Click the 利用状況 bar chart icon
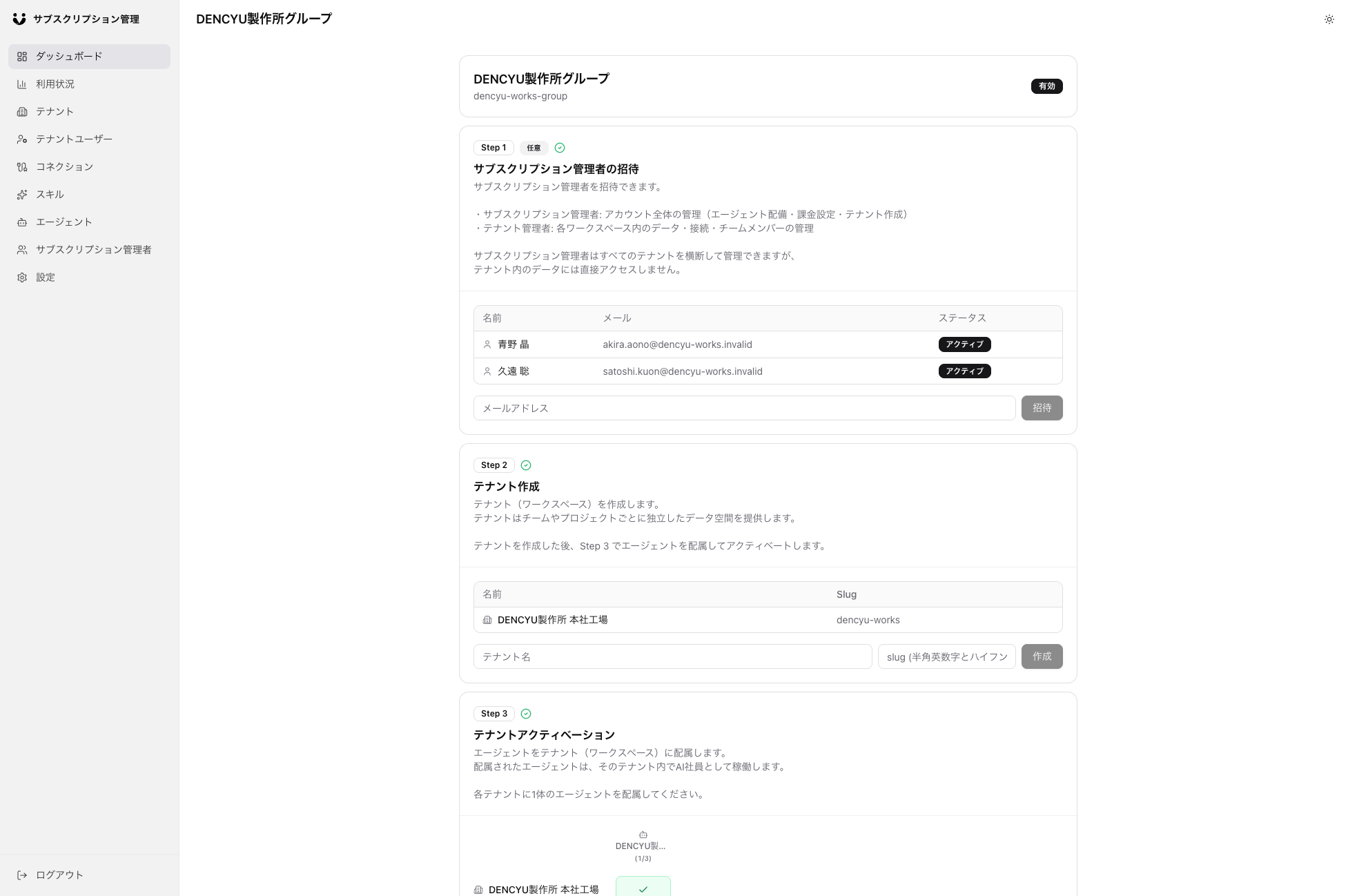The image size is (1357, 896). (x=22, y=84)
